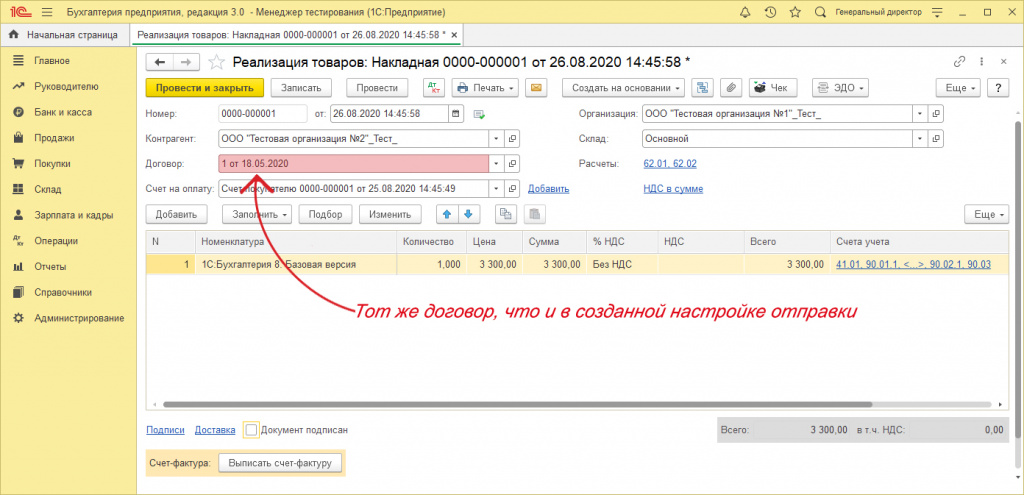Open the ЭДО dropdown menu
This screenshot has height=495, width=1024.
point(840,88)
